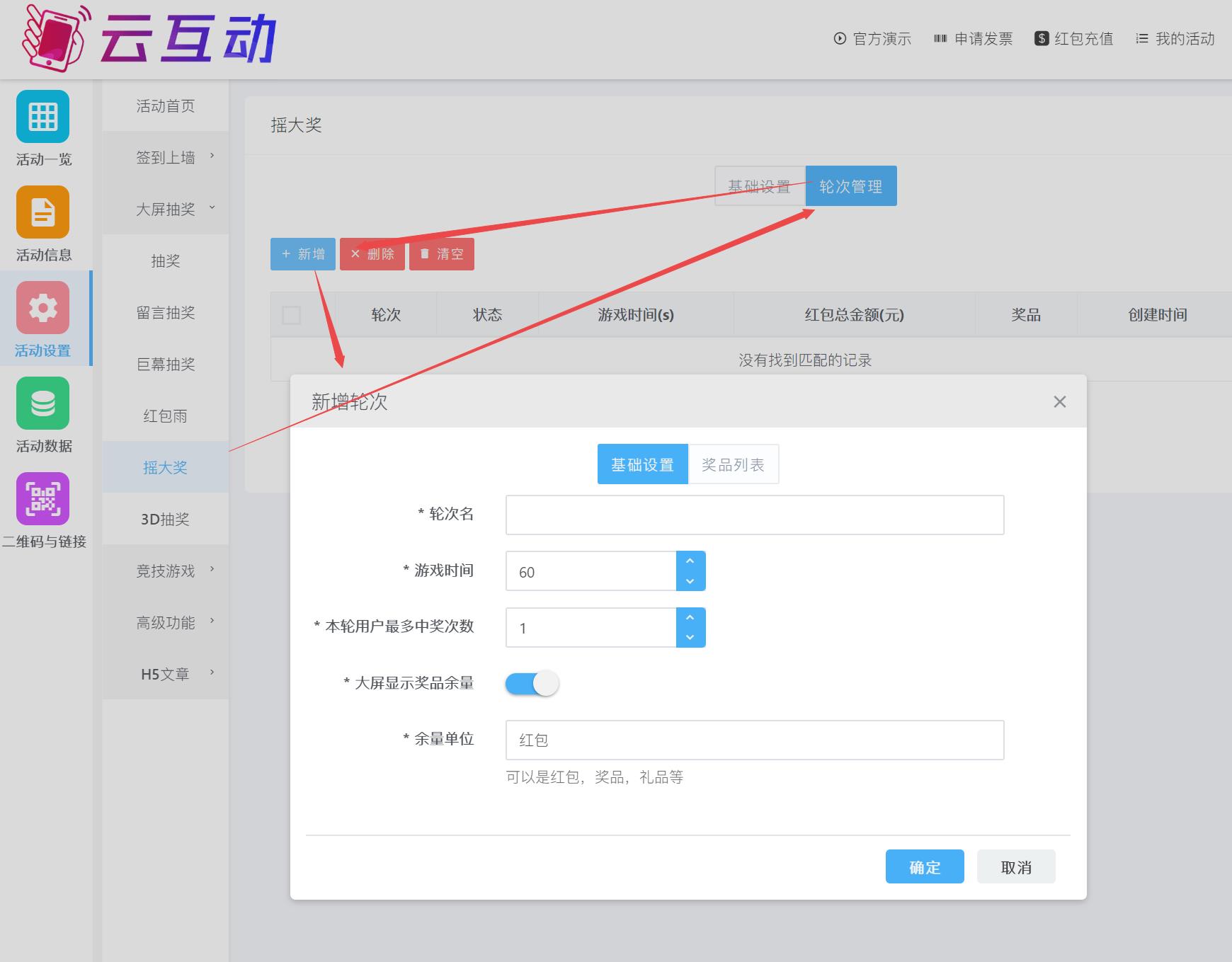The image size is (1232, 962).
Task: Decrease 本轮用户最多中奖次数 with down arrow
Action: 690,638
